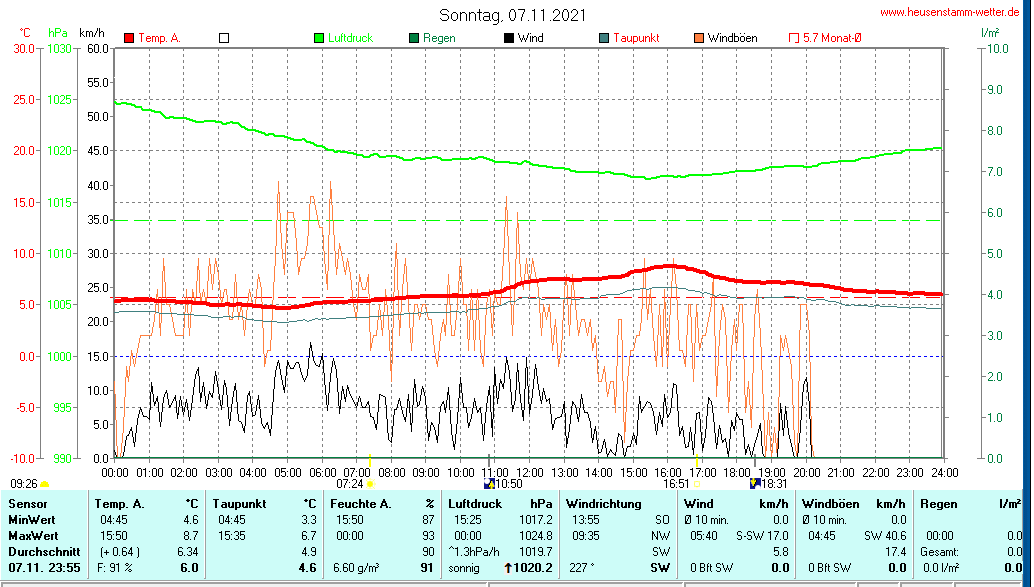Open the www.heusenstamm-wetter.de link
Screen dimensions: 1034x587
point(950,12)
